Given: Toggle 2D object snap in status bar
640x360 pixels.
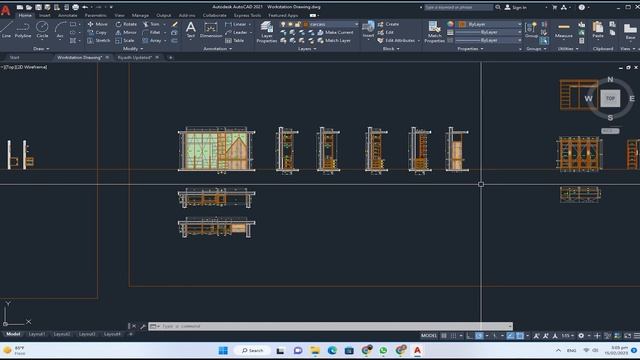Looking at the screenshot, I should click(x=520, y=336).
